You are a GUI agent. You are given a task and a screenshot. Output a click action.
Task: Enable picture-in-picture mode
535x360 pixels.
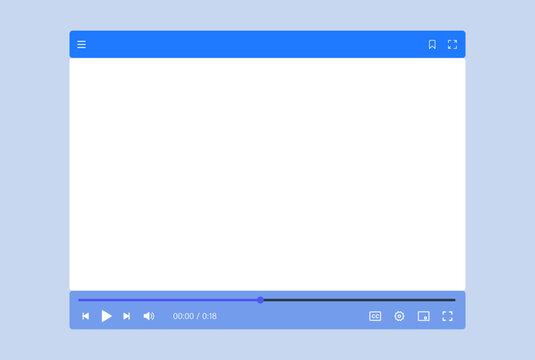pos(423,316)
